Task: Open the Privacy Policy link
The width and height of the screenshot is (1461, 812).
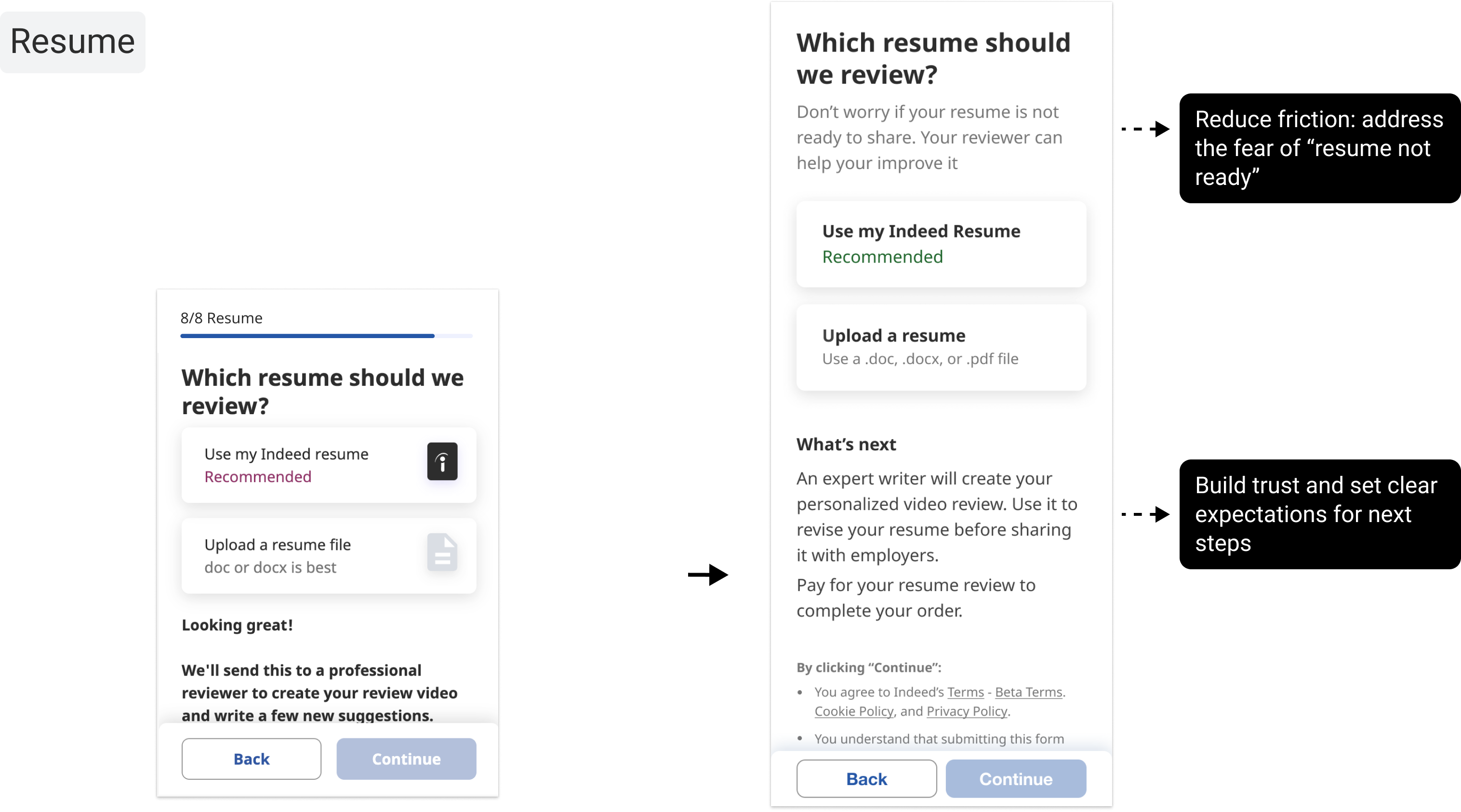Action: click(x=967, y=712)
